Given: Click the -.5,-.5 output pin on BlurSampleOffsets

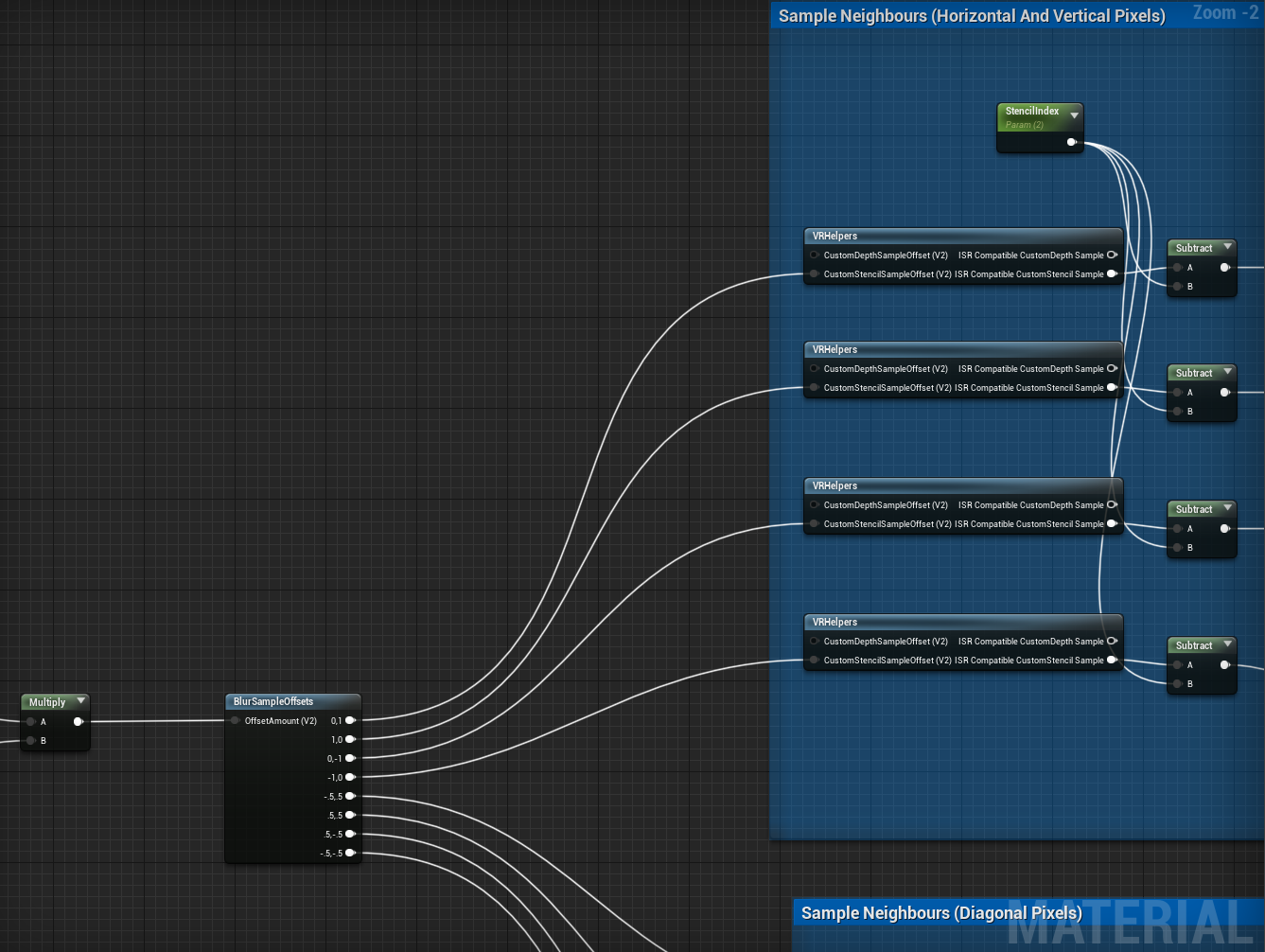Looking at the screenshot, I should pos(350,854).
